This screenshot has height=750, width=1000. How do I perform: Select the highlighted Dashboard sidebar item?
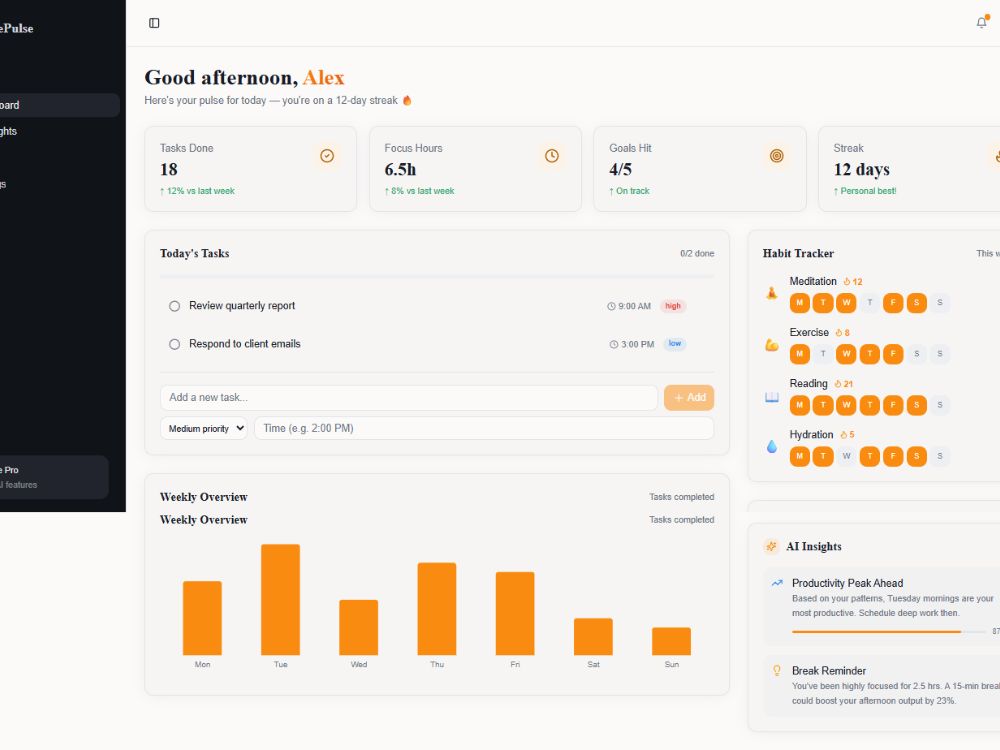click(x=59, y=105)
